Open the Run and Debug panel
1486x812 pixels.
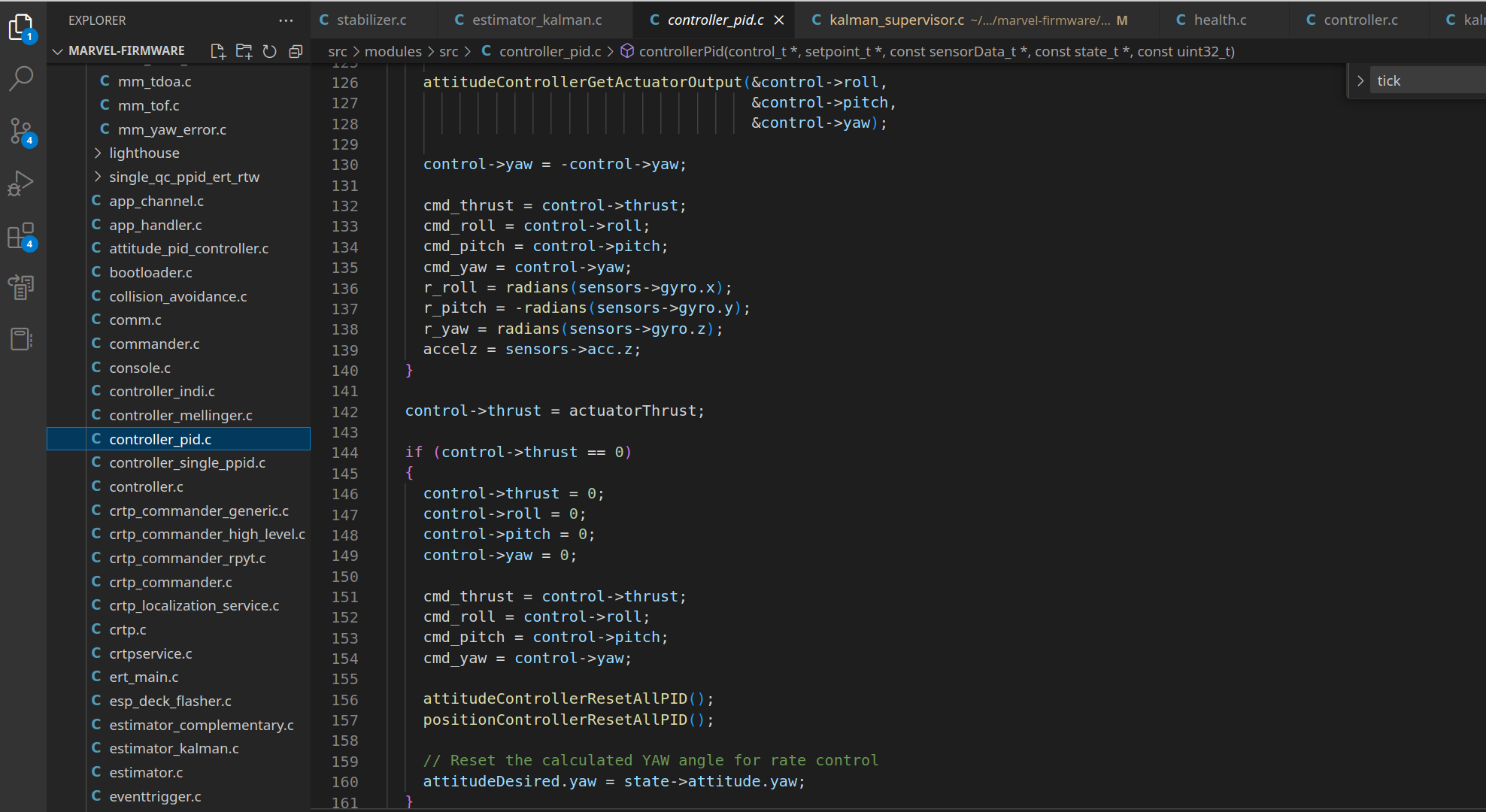click(x=21, y=183)
